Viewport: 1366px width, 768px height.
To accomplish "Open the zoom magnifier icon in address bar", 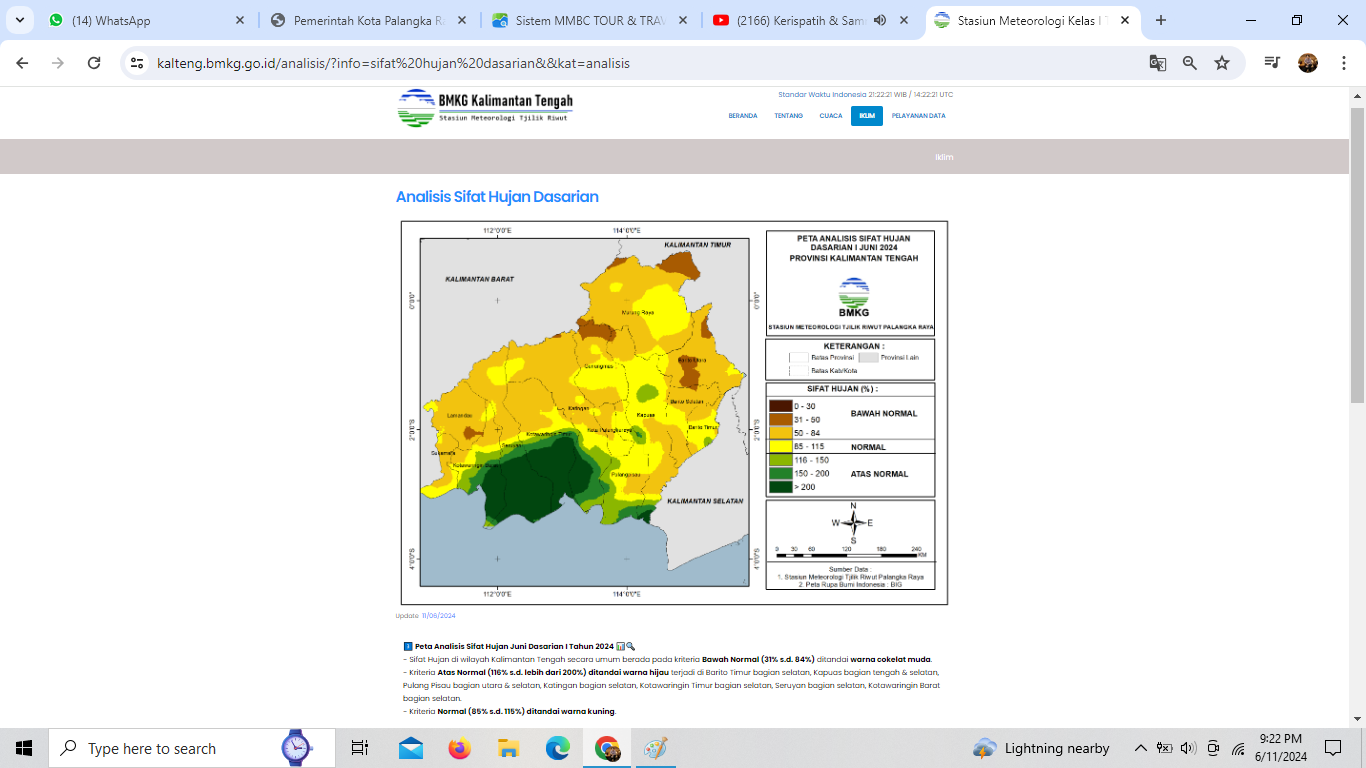I will (1190, 63).
